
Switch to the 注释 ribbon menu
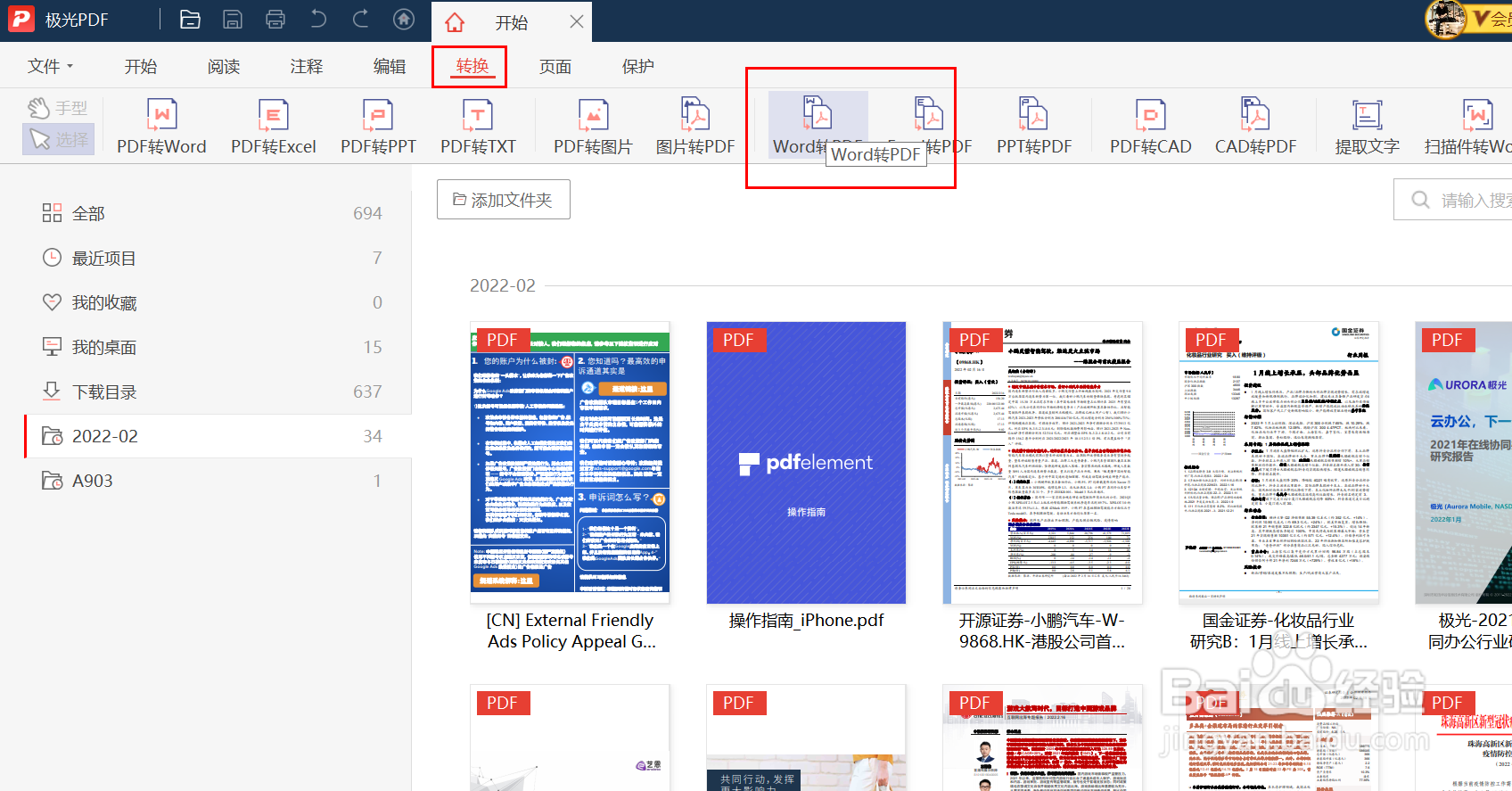[307, 66]
